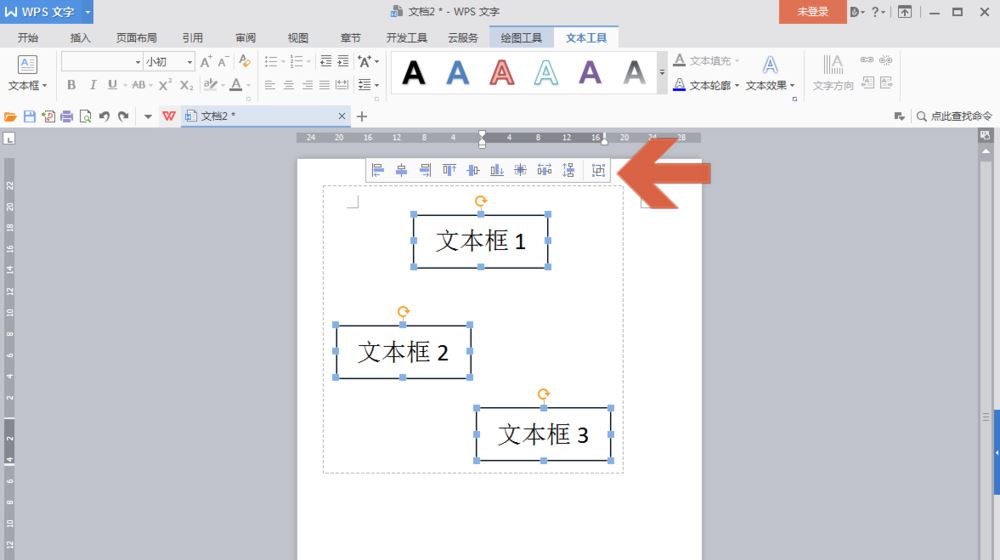Click the Distribute Horizontally icon
The height and width of the screenshot is (560, 1000).
pos(544,170)
